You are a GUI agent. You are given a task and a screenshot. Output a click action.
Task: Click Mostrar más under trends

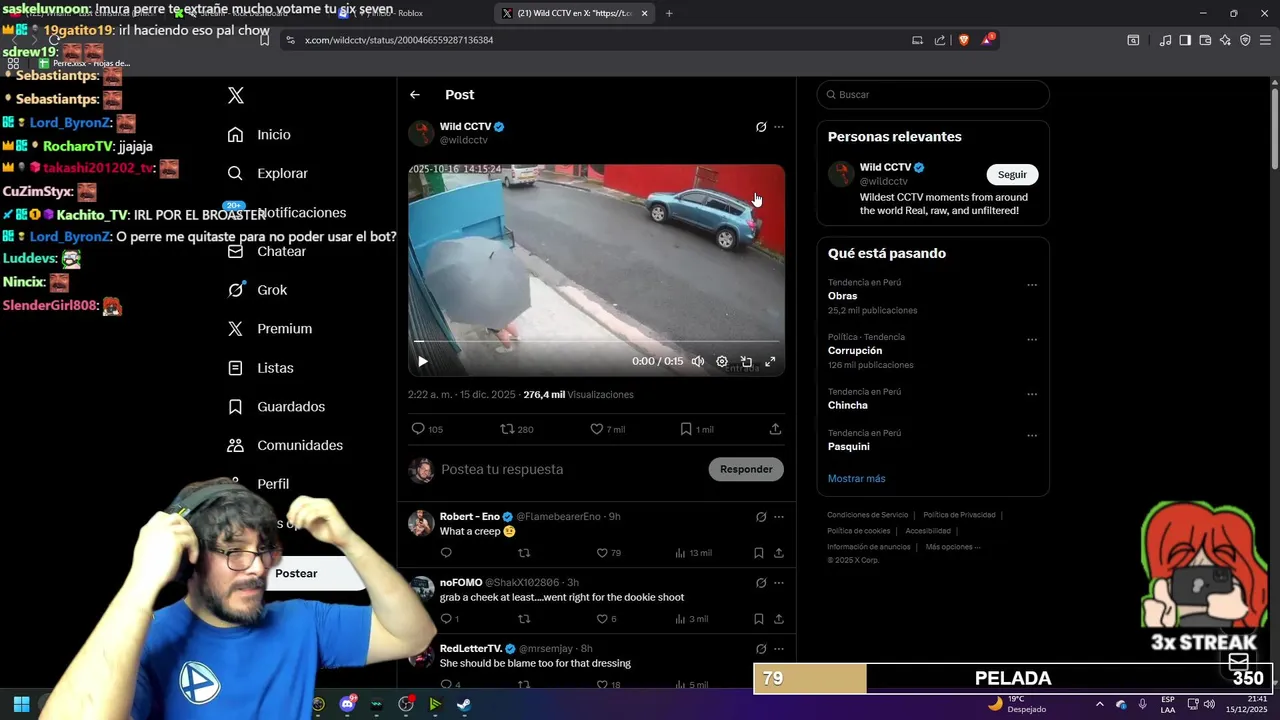856,479
